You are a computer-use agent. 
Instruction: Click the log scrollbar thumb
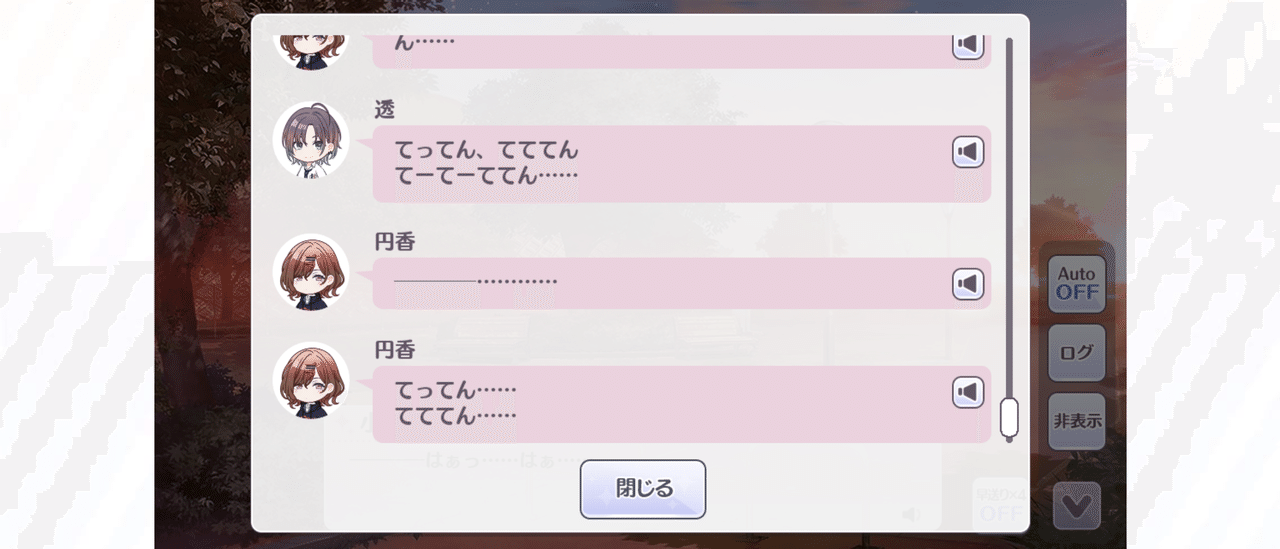coord(1009,417)
